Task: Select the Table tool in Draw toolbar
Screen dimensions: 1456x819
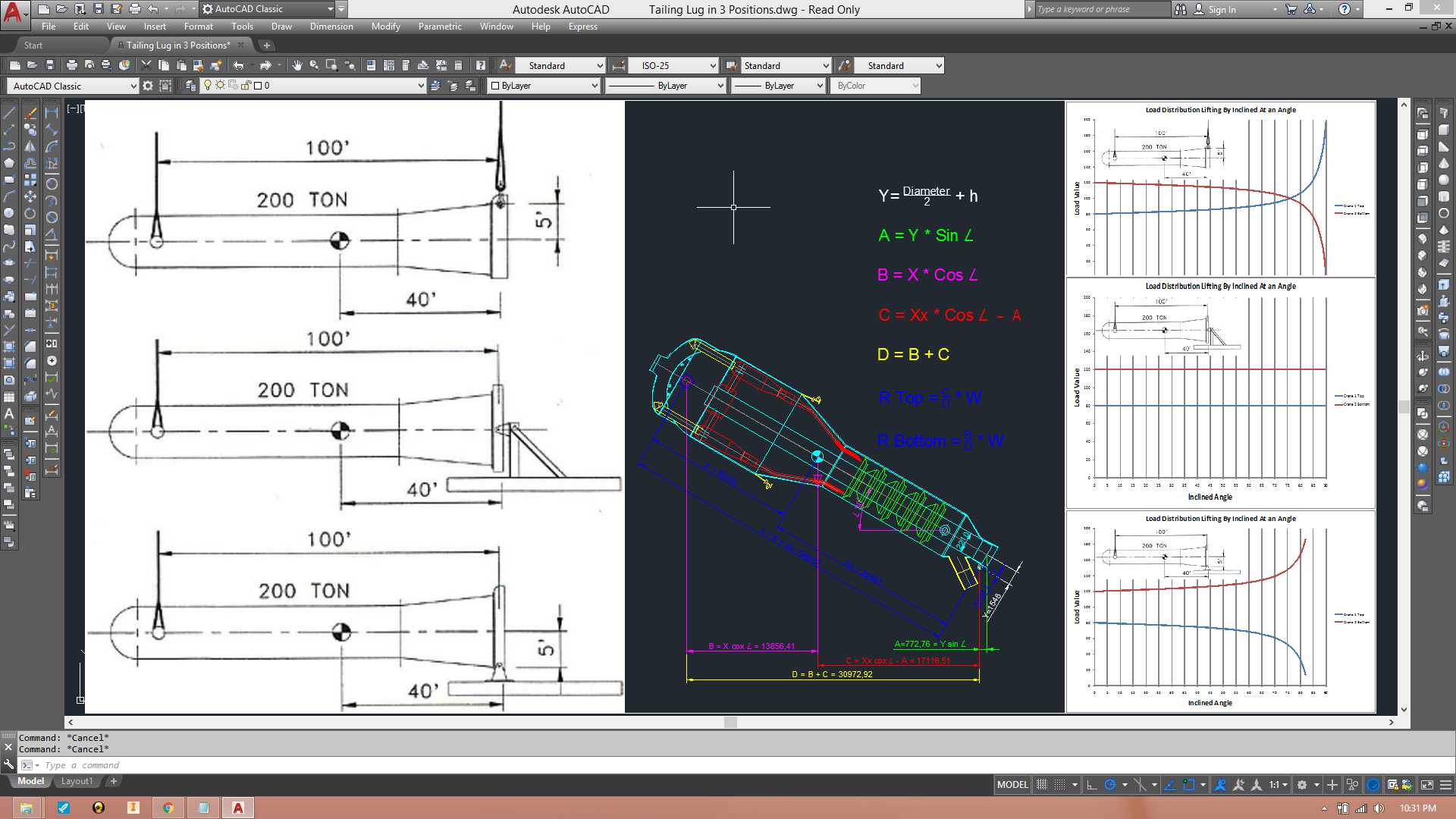Action: (9, 397)
